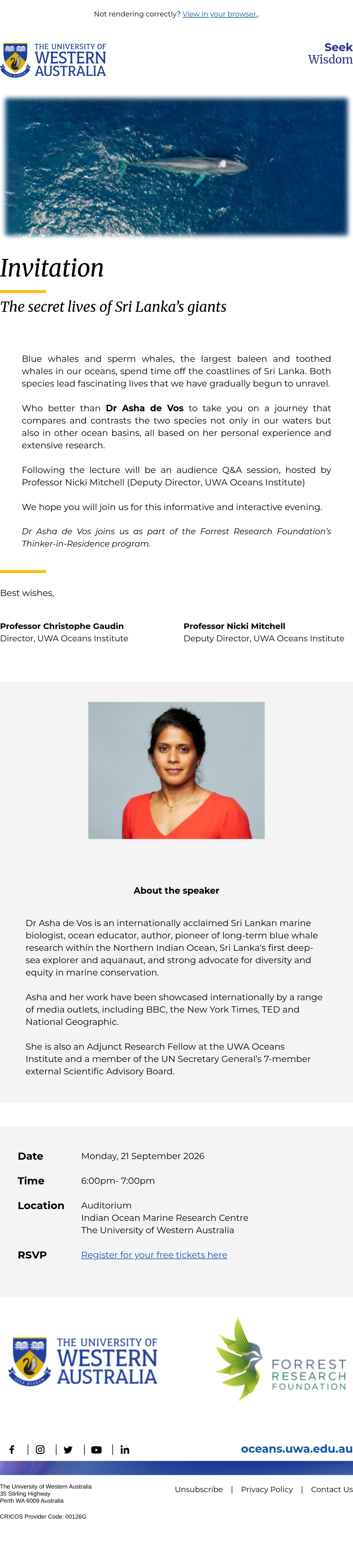Open the LinkedIn social icon
353x1568 pixels.
tap(125, 1449)
